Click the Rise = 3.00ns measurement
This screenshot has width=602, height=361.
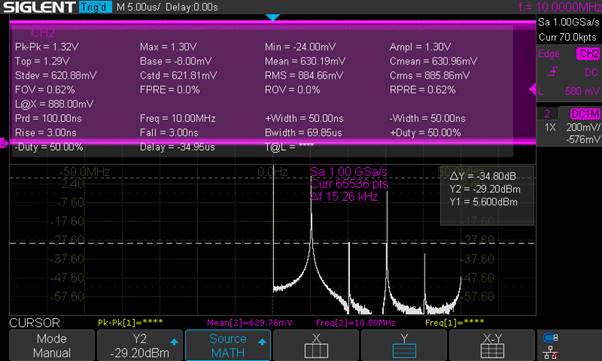(x=45, y=132)
